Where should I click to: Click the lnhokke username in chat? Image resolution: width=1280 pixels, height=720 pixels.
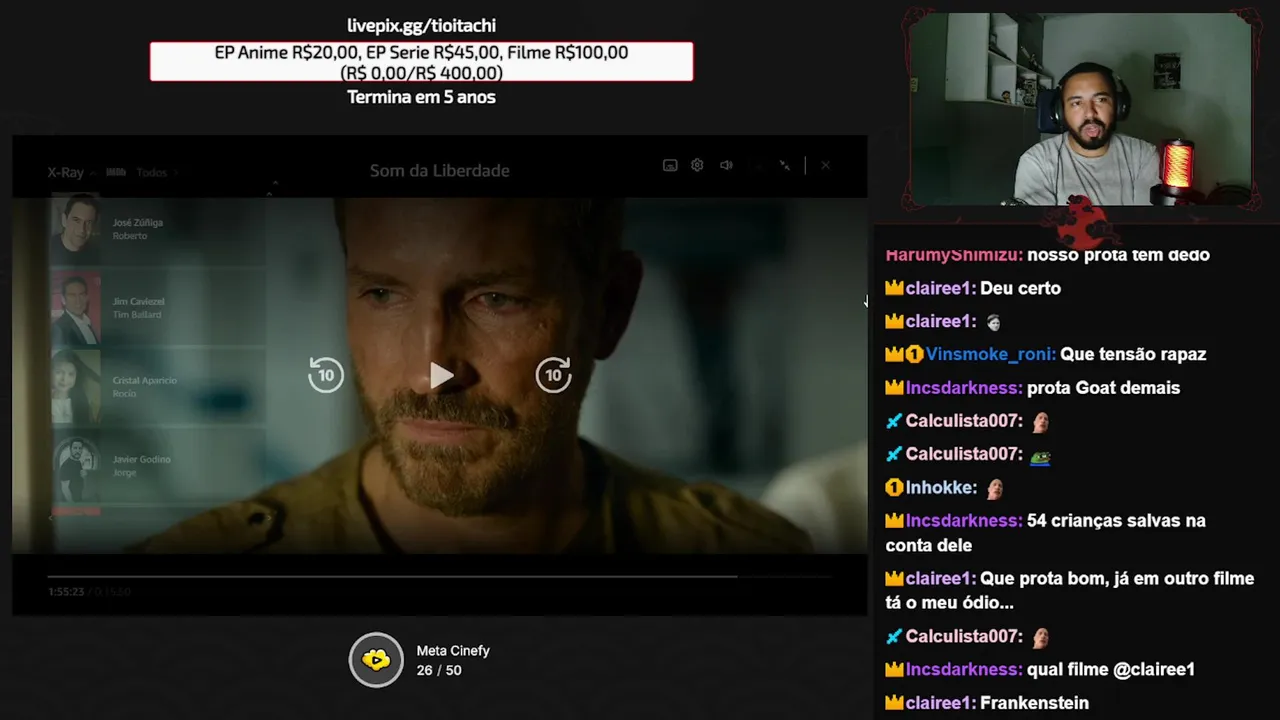coord(941,488)
